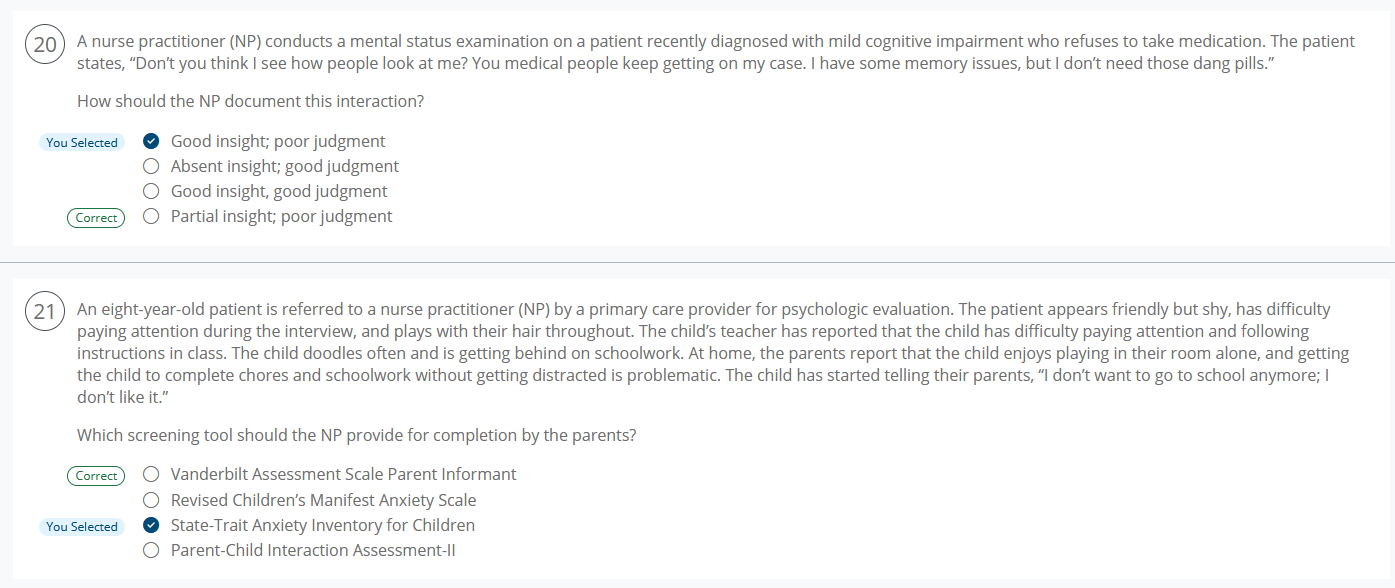Choose the Vanderbilt Assessment Scale radio button
Image resolution: width=1395 pixels, height=588 pixels.
point(151,474)
